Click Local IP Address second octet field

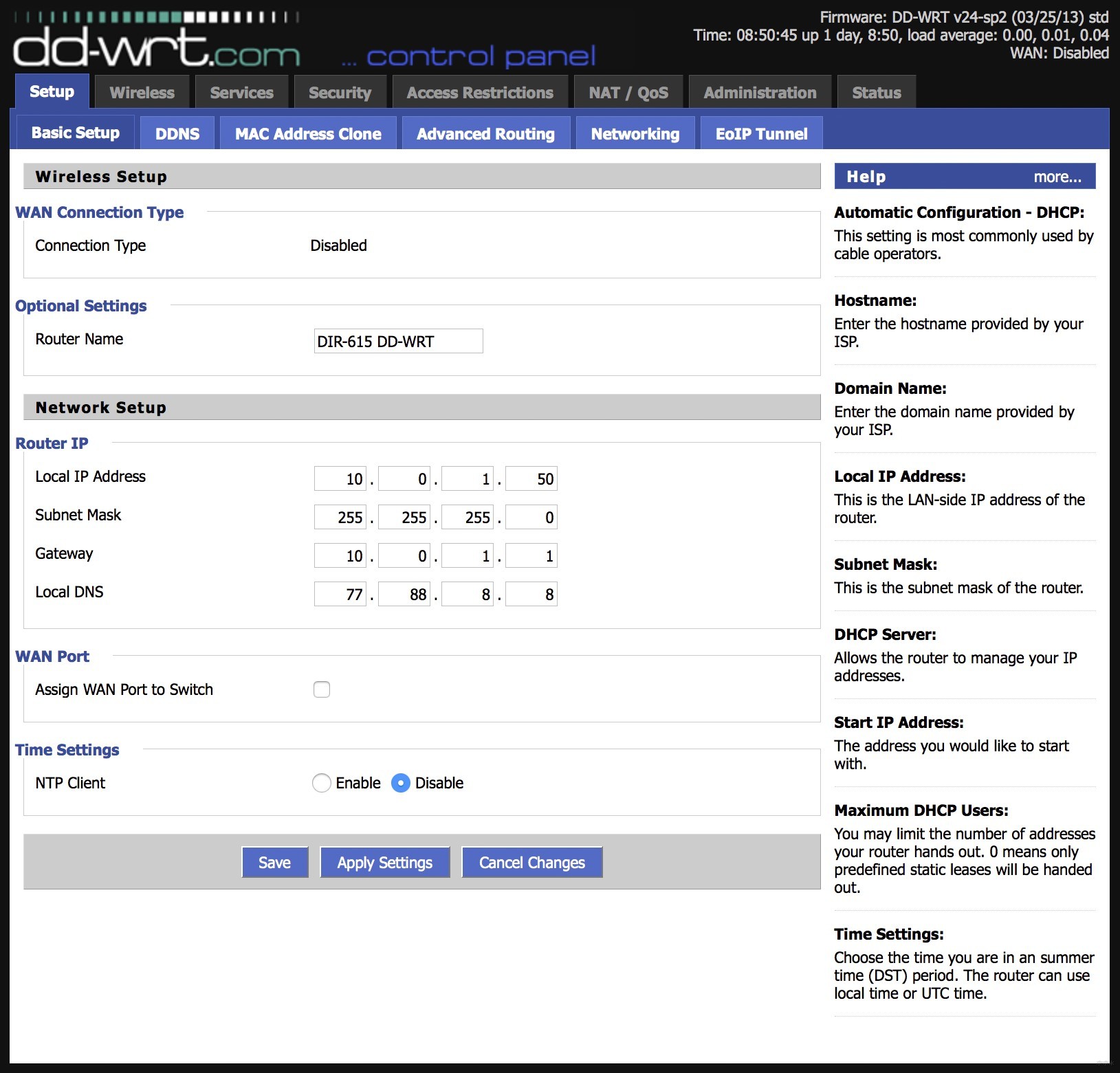point(404,478)
